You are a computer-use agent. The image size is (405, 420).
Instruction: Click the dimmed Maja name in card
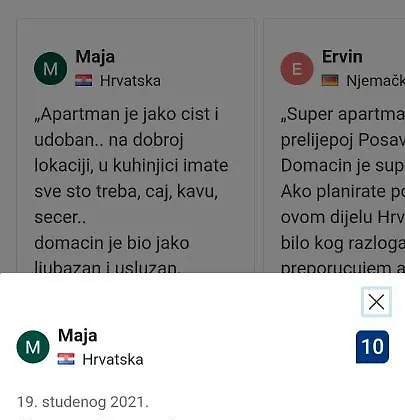[x=95, y=56]
